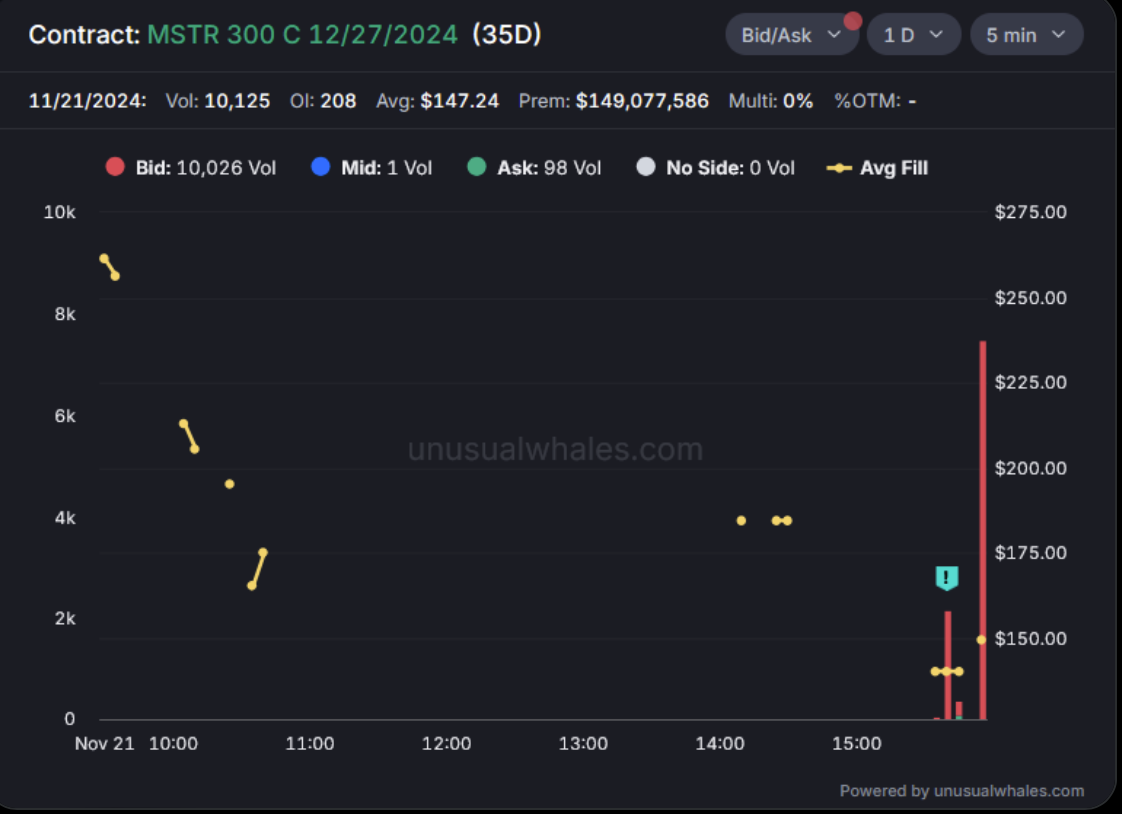
Task: Click the white No Side legend dot
Action: point(645,167)
